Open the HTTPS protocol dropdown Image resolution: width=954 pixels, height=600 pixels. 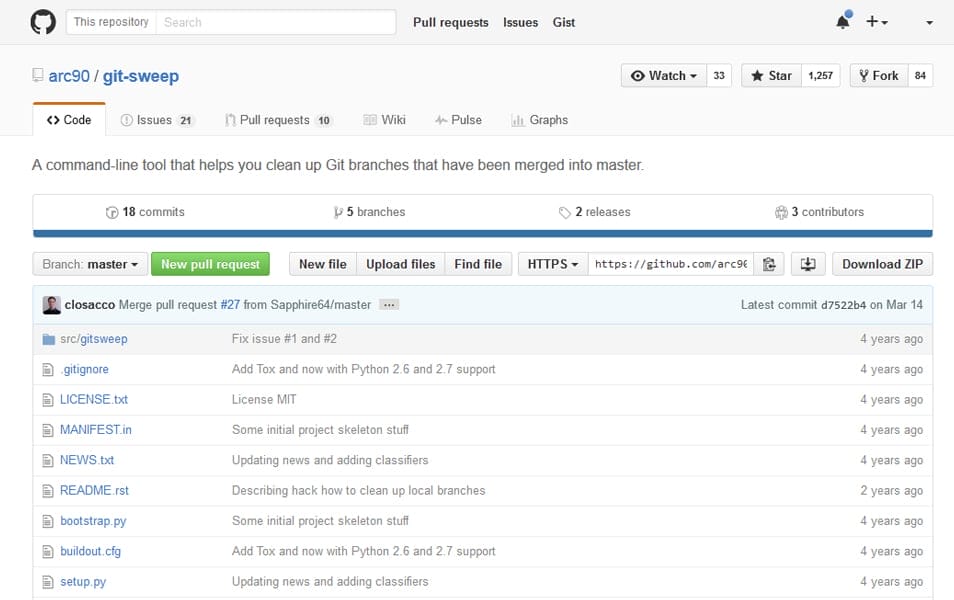coord(552,264)
